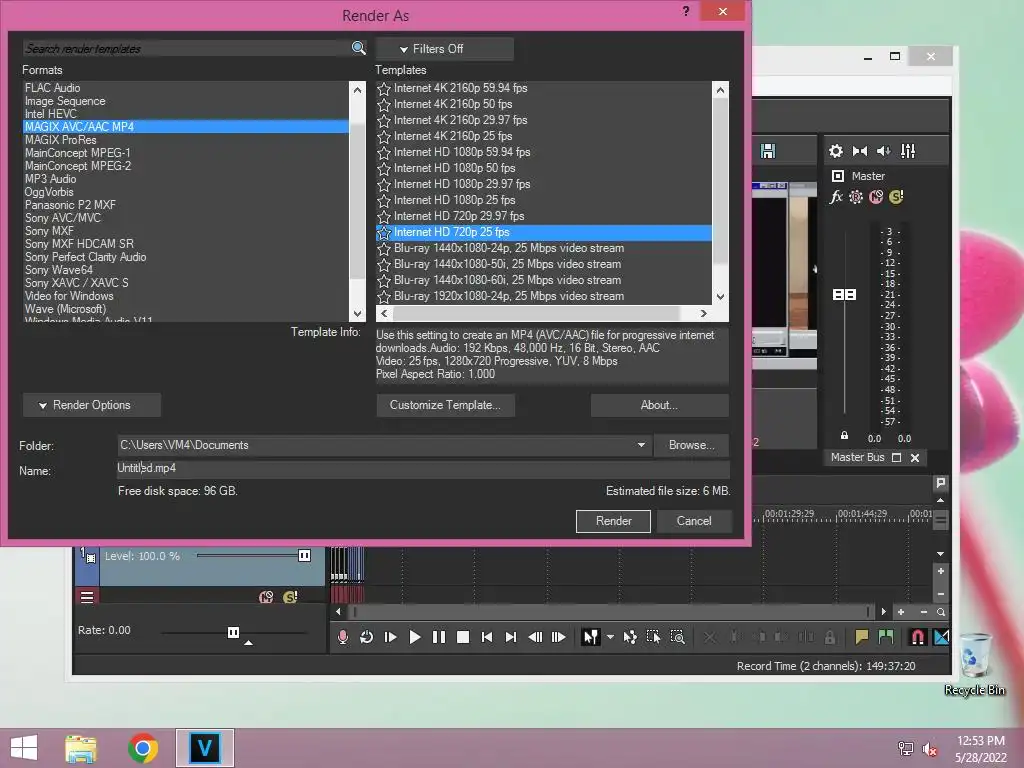1024x768 pixels.
Task: Toggle Automatic Crossfades icon
Action: point(941,637)
